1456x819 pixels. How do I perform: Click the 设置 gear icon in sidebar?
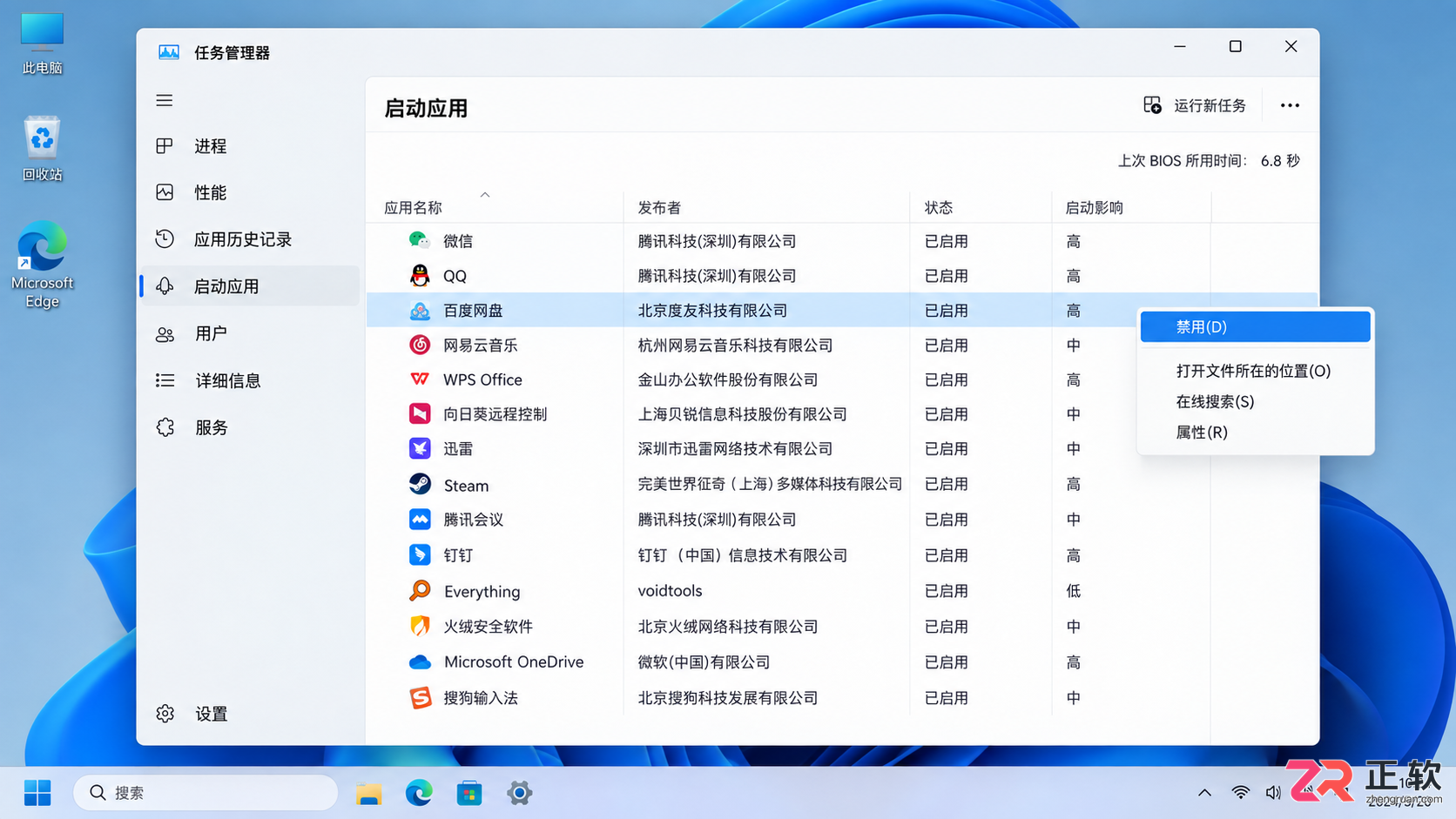[x=165, y=714]
